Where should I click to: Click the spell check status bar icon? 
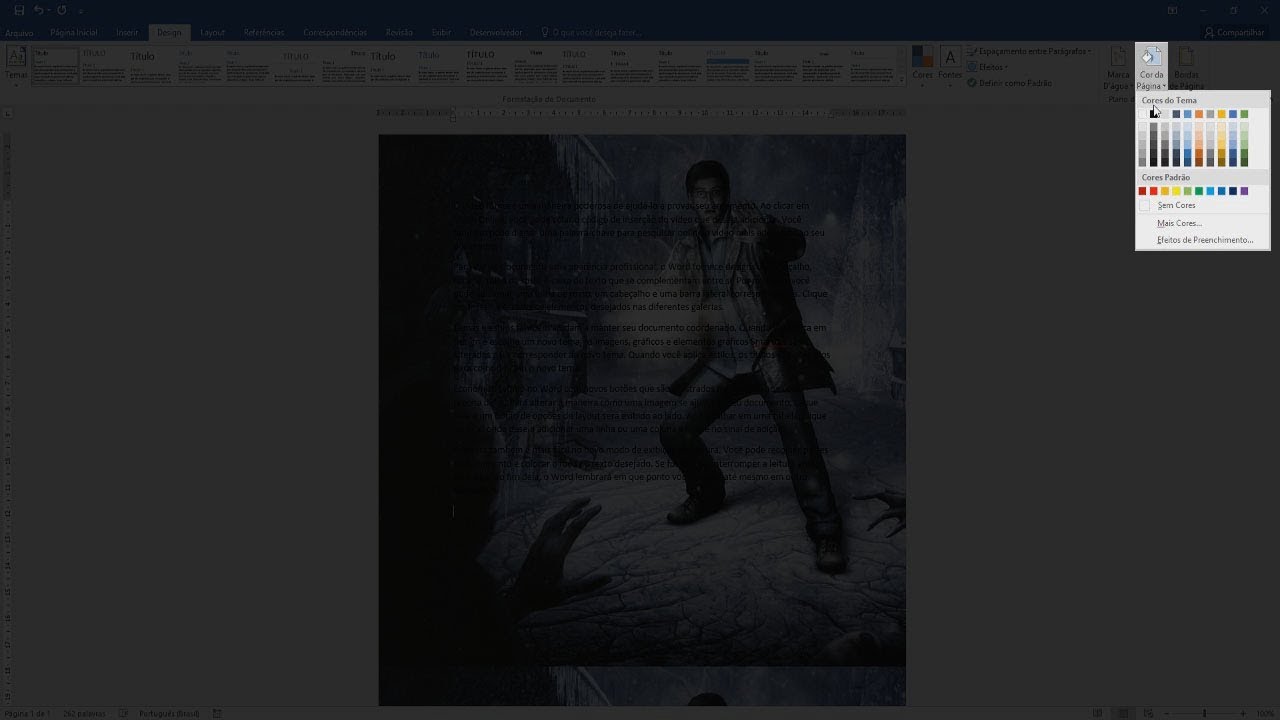tap(124, 713)
